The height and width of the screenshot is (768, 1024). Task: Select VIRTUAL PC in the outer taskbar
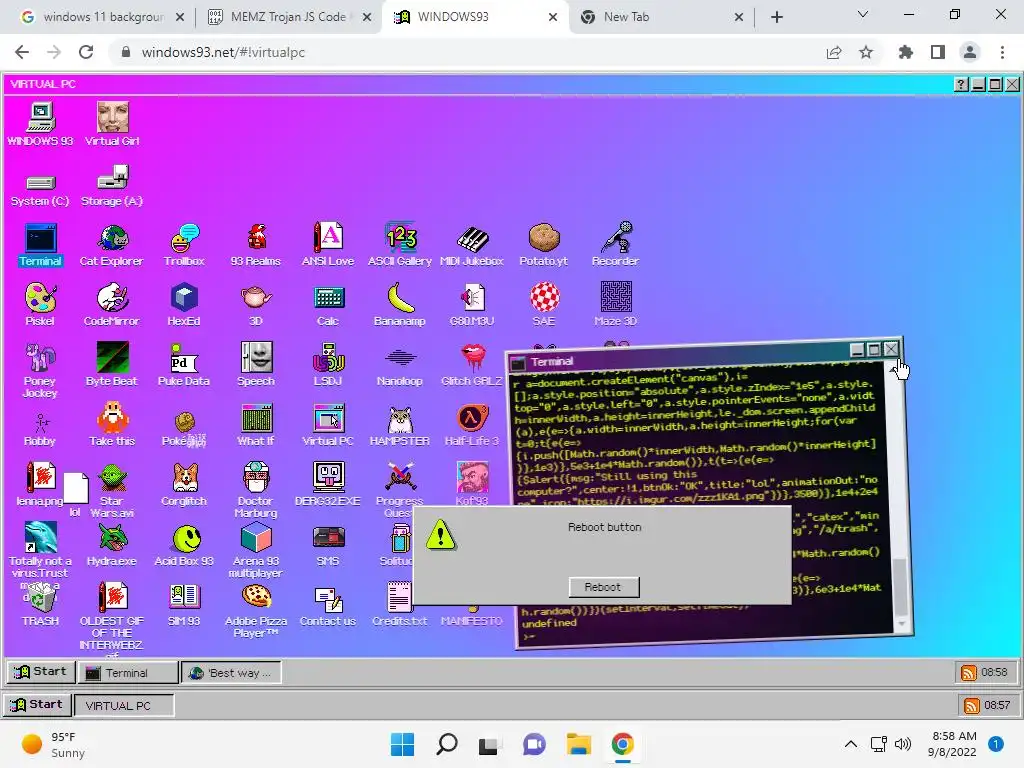[x=124, y=705]
